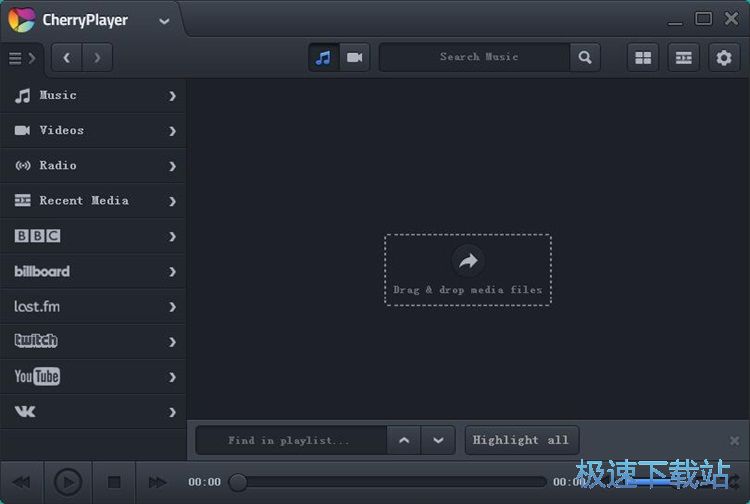
Task: Click the seek slider knob
Action: pyautogui.click(x=238, y=482)
